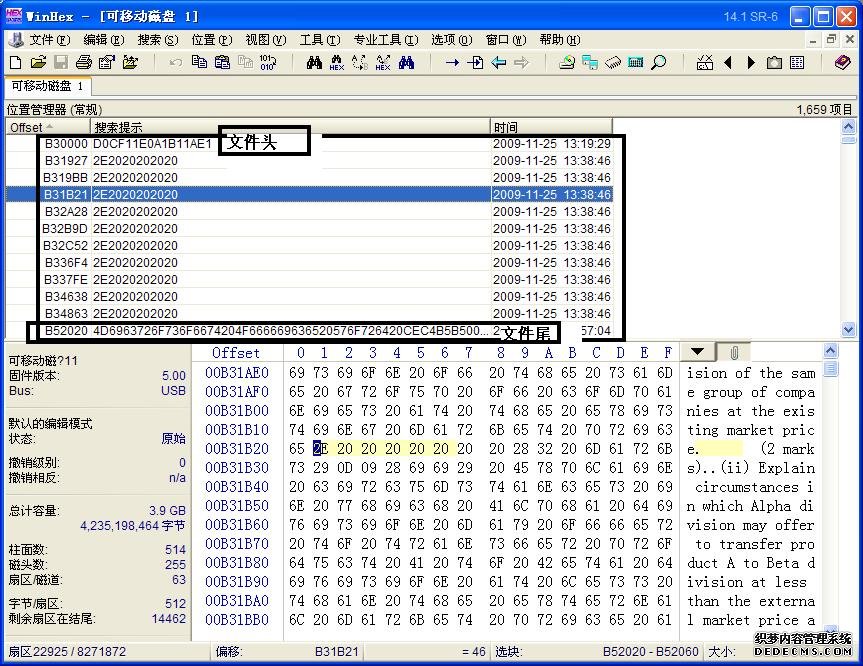Click the Go To Offset arrow icon

coord(452,62)
